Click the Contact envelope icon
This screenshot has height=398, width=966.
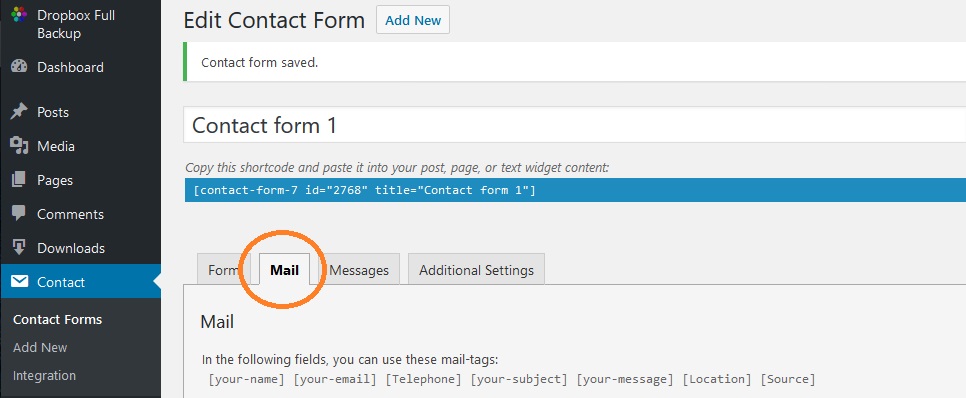click(19, 282)
